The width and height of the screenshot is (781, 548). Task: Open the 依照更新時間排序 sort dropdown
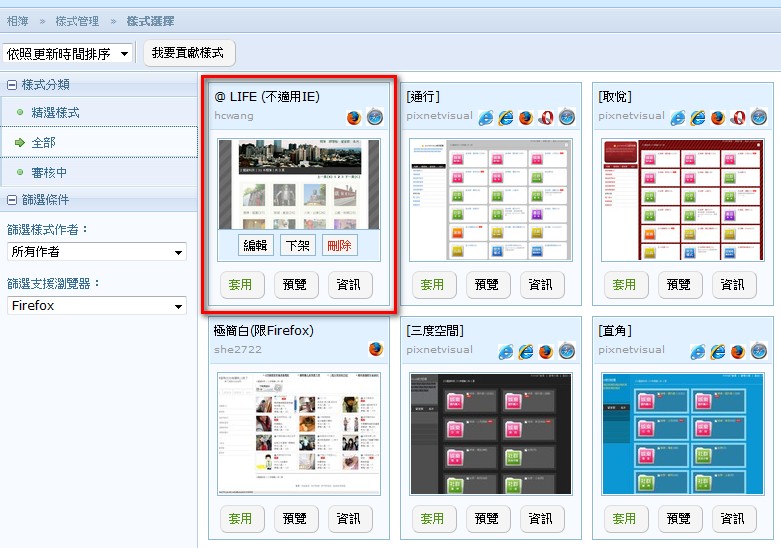(x=68, y=53)
